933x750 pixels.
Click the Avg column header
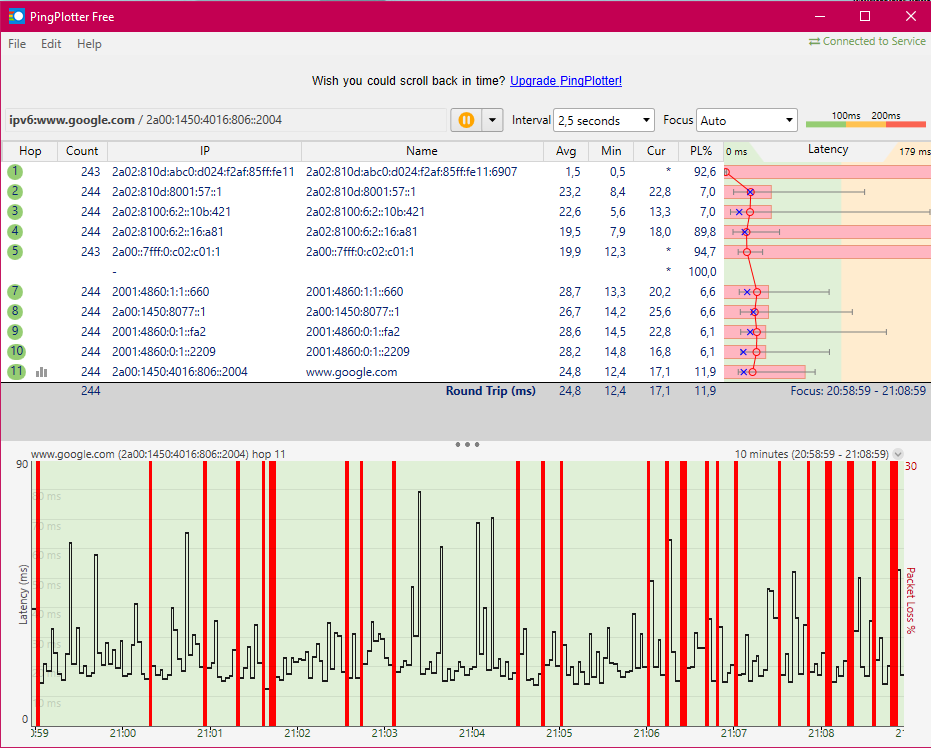566,151
